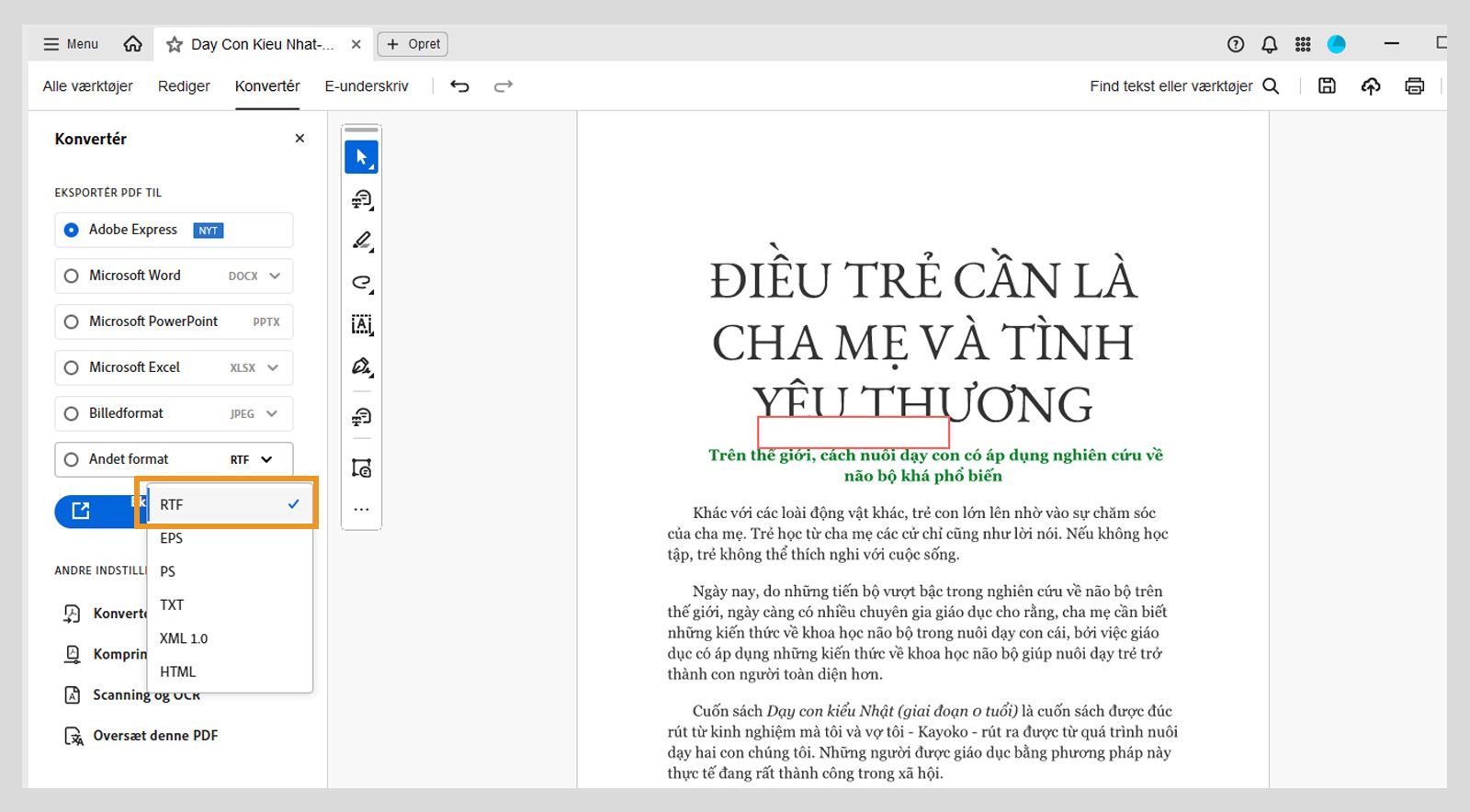Expand the Microsoft Excel XLSX dropdown
This screenshot has width=1470, height=812.
[x=273, y=367]
